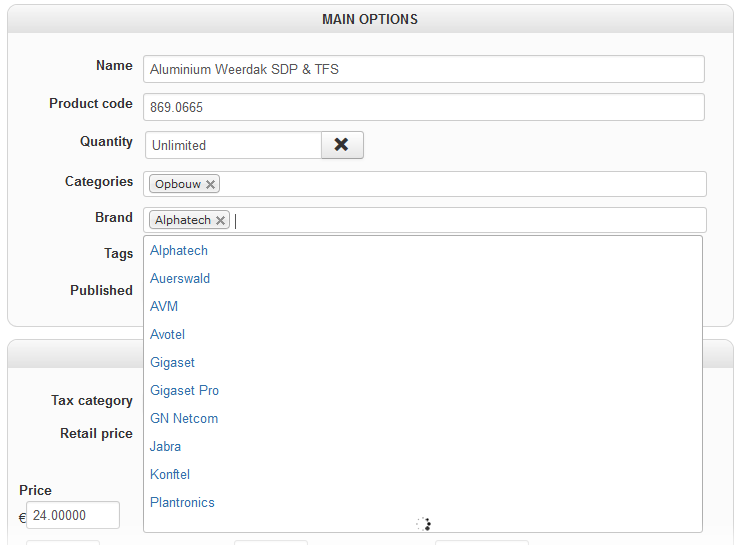Focus the Quantity input showing Unlimited
The height and width of the screenshot is (545, 742).
(233, 145)
